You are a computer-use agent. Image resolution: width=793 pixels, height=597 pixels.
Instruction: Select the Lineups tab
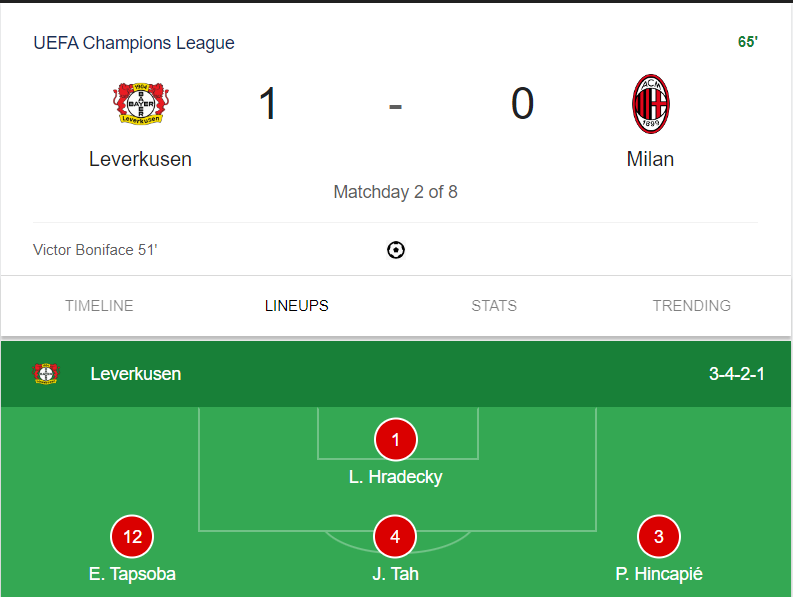point(296,306)
